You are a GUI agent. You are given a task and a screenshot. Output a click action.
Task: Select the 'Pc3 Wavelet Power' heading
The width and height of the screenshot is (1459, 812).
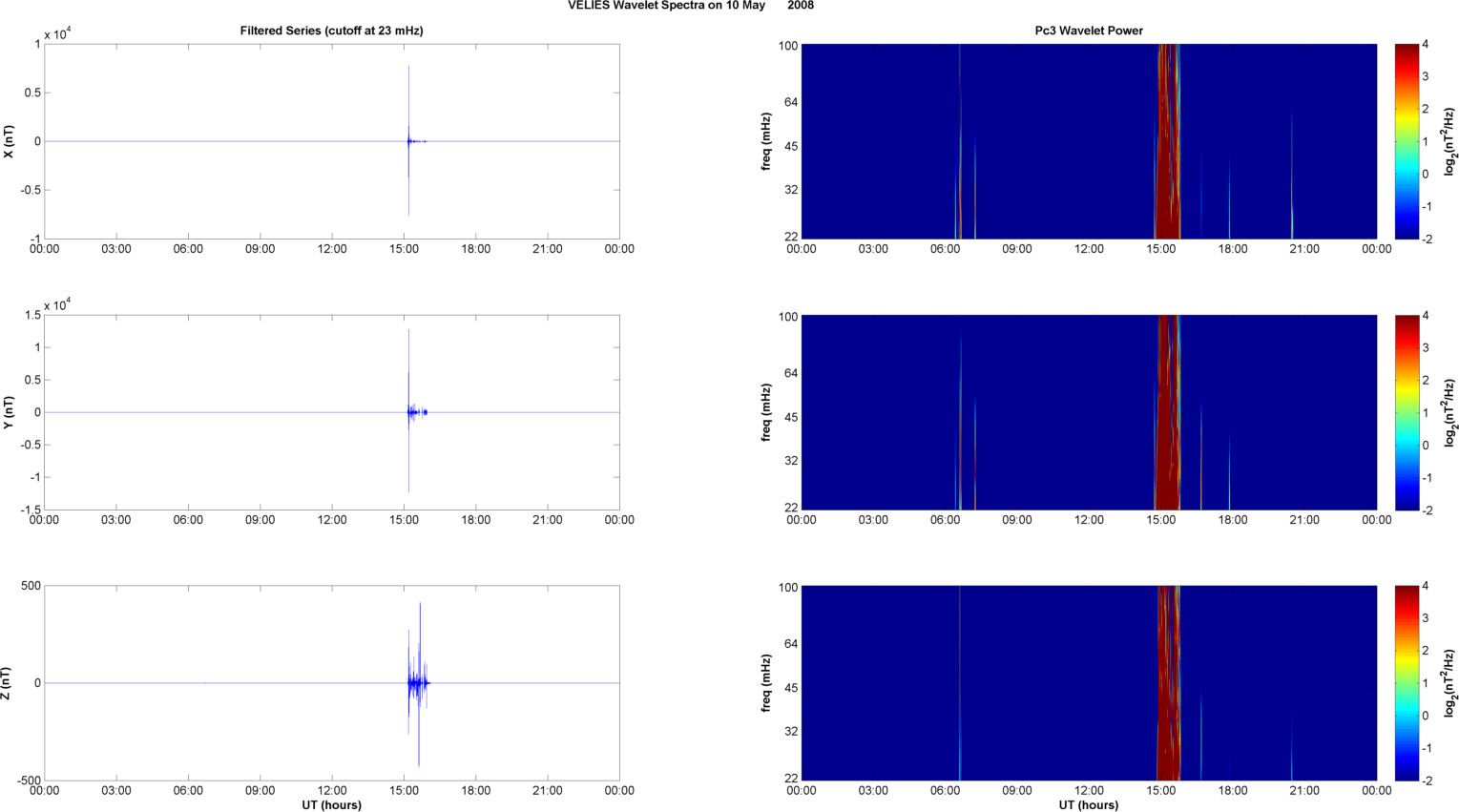click(1089, 31)
